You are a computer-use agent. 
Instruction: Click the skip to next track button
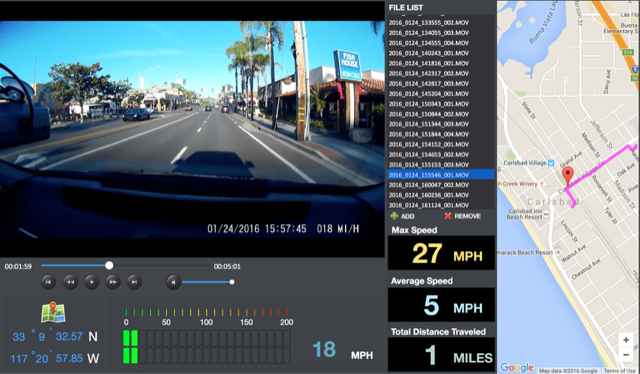pyautogui.click(x=134, y=282)
